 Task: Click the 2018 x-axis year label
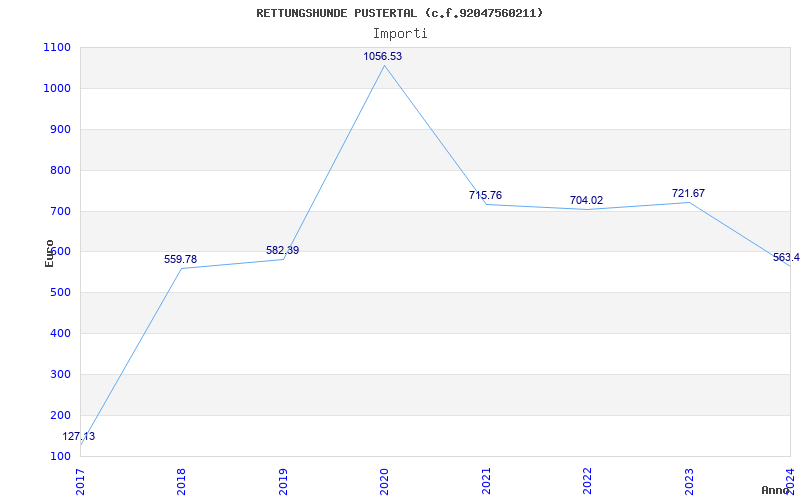pyautogui.click(x=181, y=481)
